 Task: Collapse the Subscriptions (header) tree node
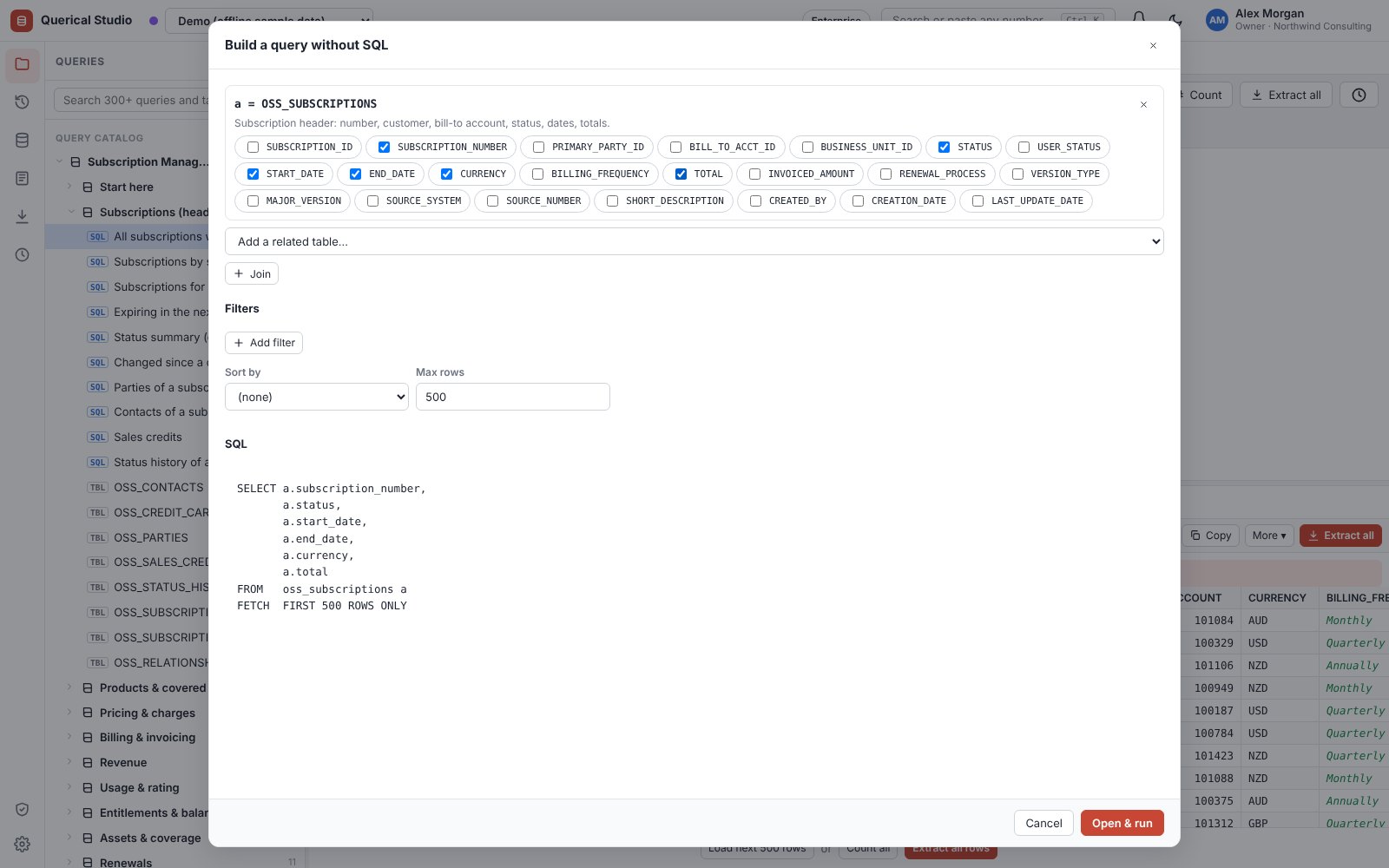pos(71,213)
